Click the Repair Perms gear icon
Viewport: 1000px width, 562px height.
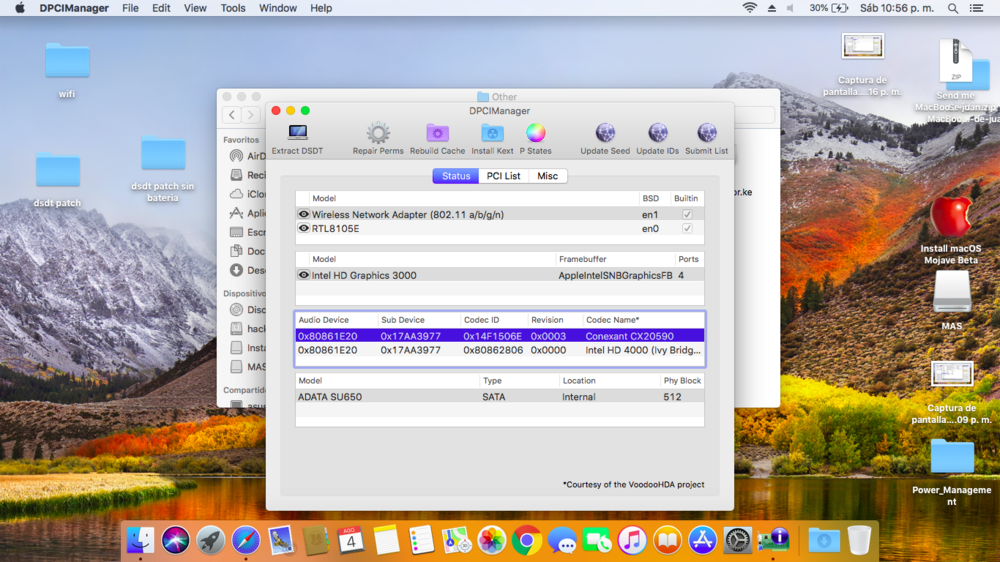[x=378, y=133]
